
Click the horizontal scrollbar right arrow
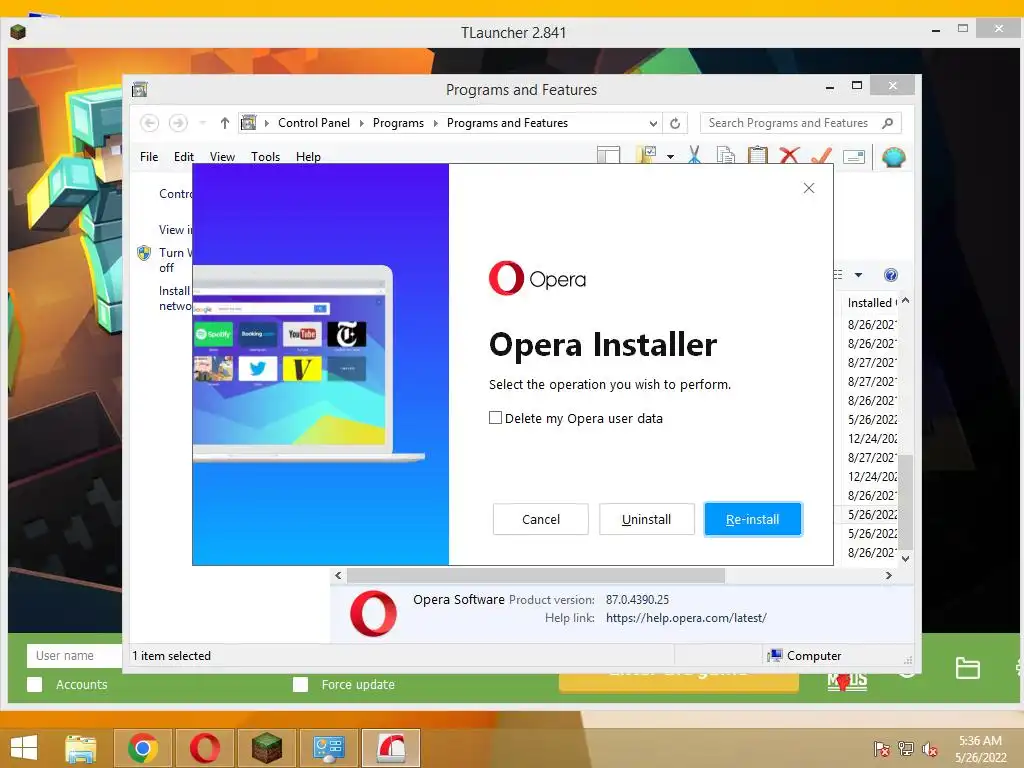pyautogui.click(x=889, y=575)
